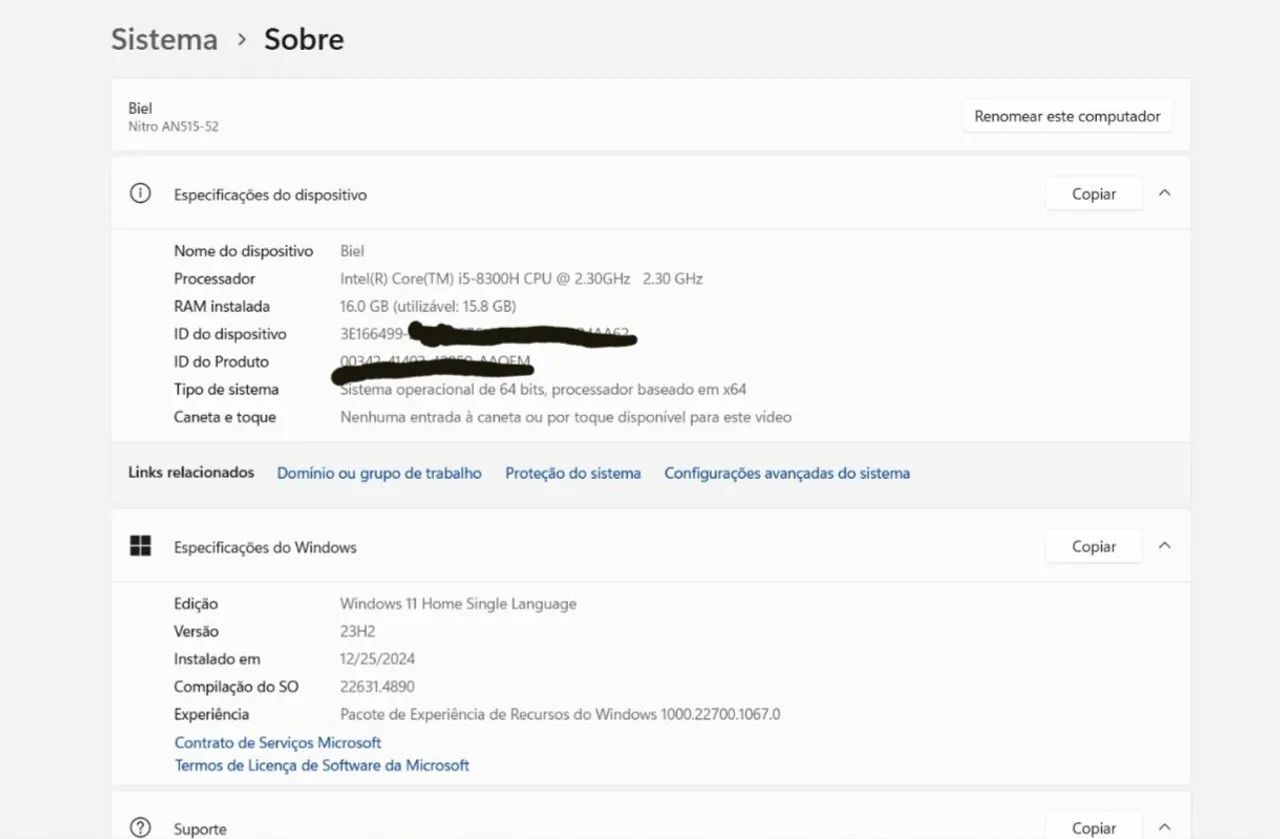Image resolution: width=1280 pixels, height=839 pixels.
Task: Click the Especificações do Windows header text
Action: coord(265,547)
